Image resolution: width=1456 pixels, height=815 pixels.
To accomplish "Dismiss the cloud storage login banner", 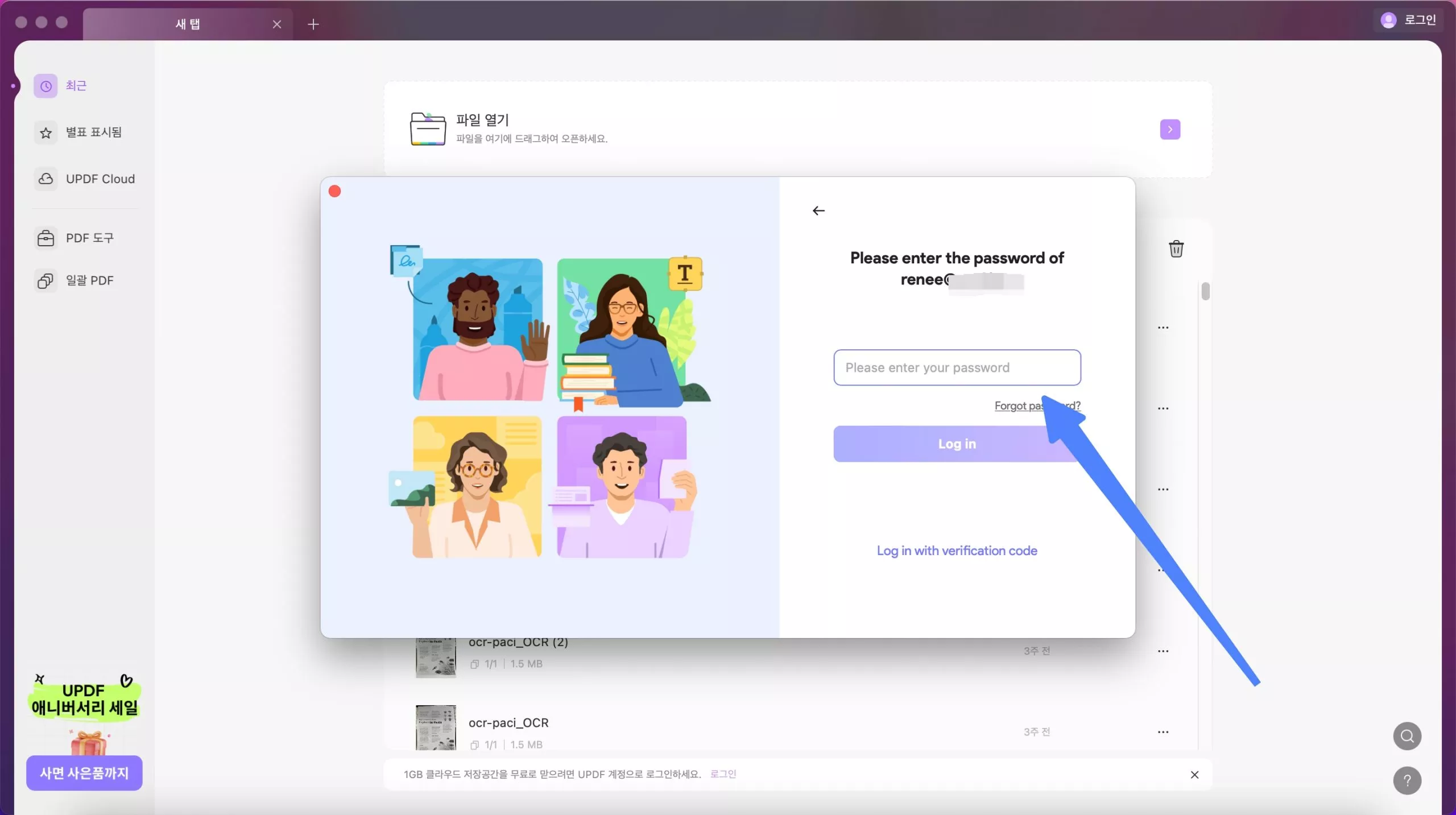I will [1194, 775].
